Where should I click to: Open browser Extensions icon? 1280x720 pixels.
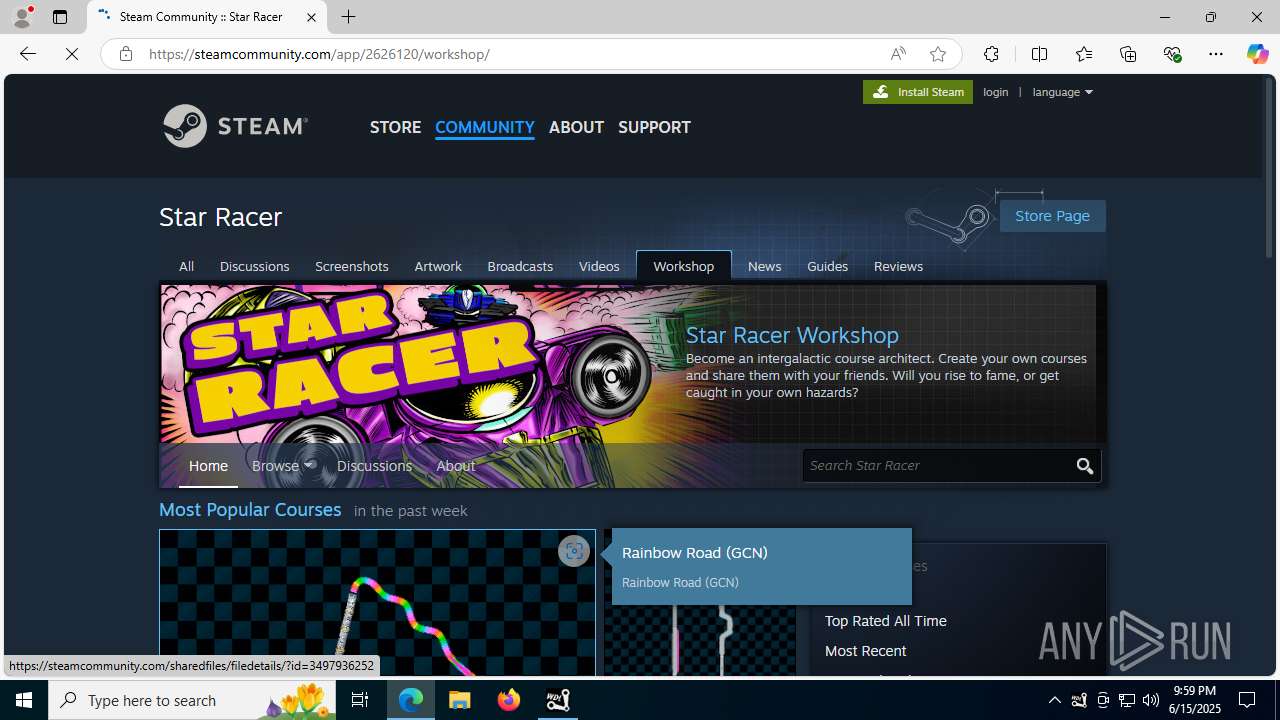[x=991, y=54]
